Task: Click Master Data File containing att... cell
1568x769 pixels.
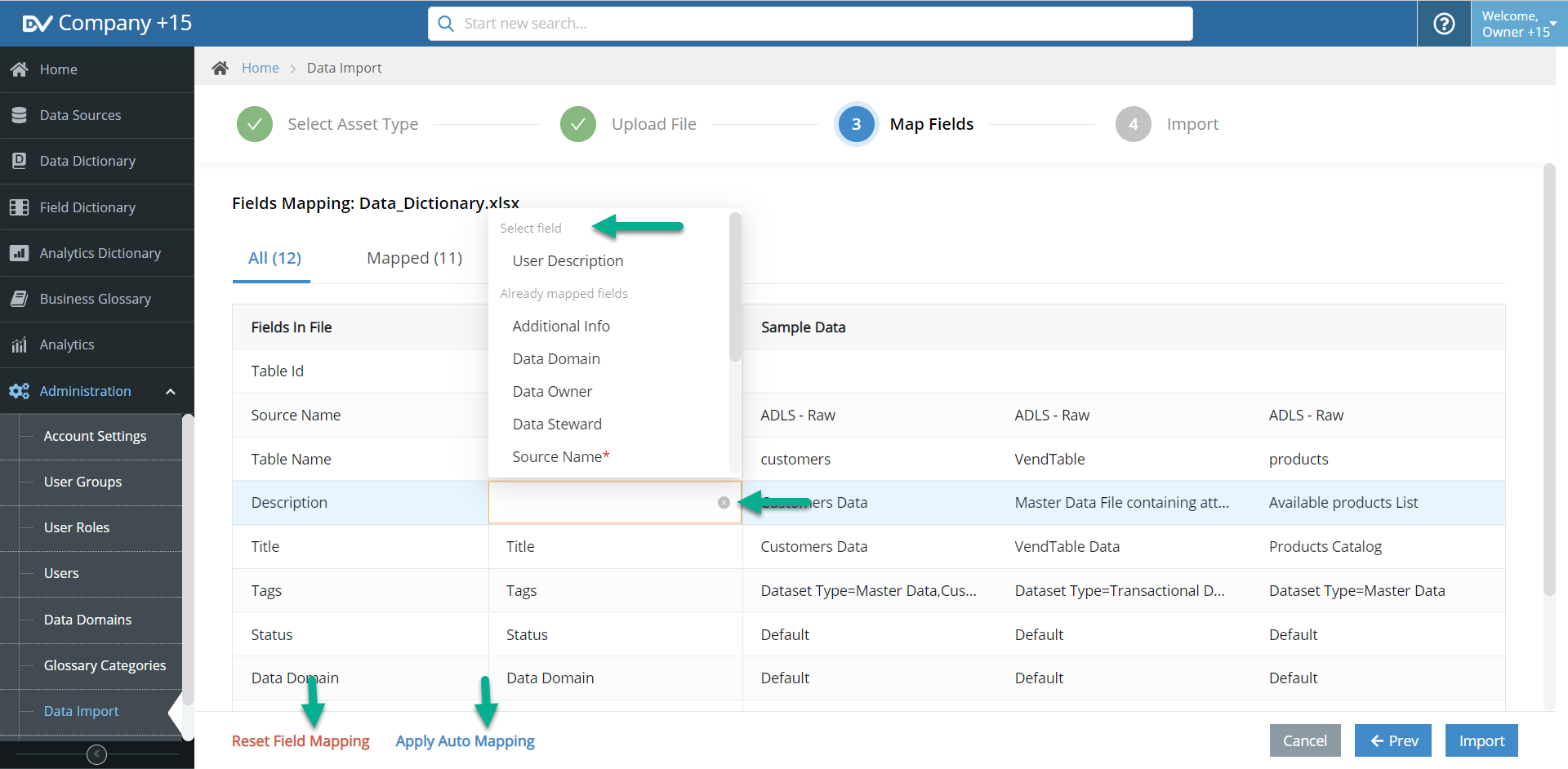Action: coord(1121,503)
